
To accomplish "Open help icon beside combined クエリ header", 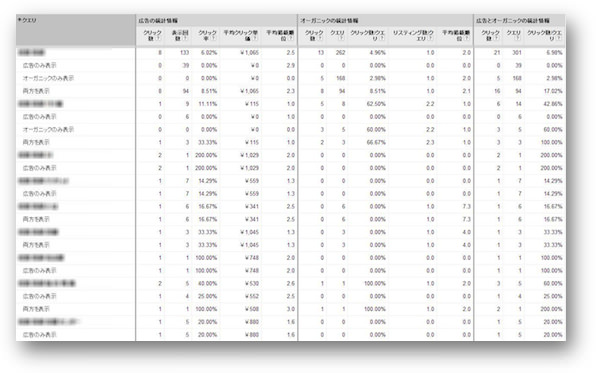I will point(517,38).
